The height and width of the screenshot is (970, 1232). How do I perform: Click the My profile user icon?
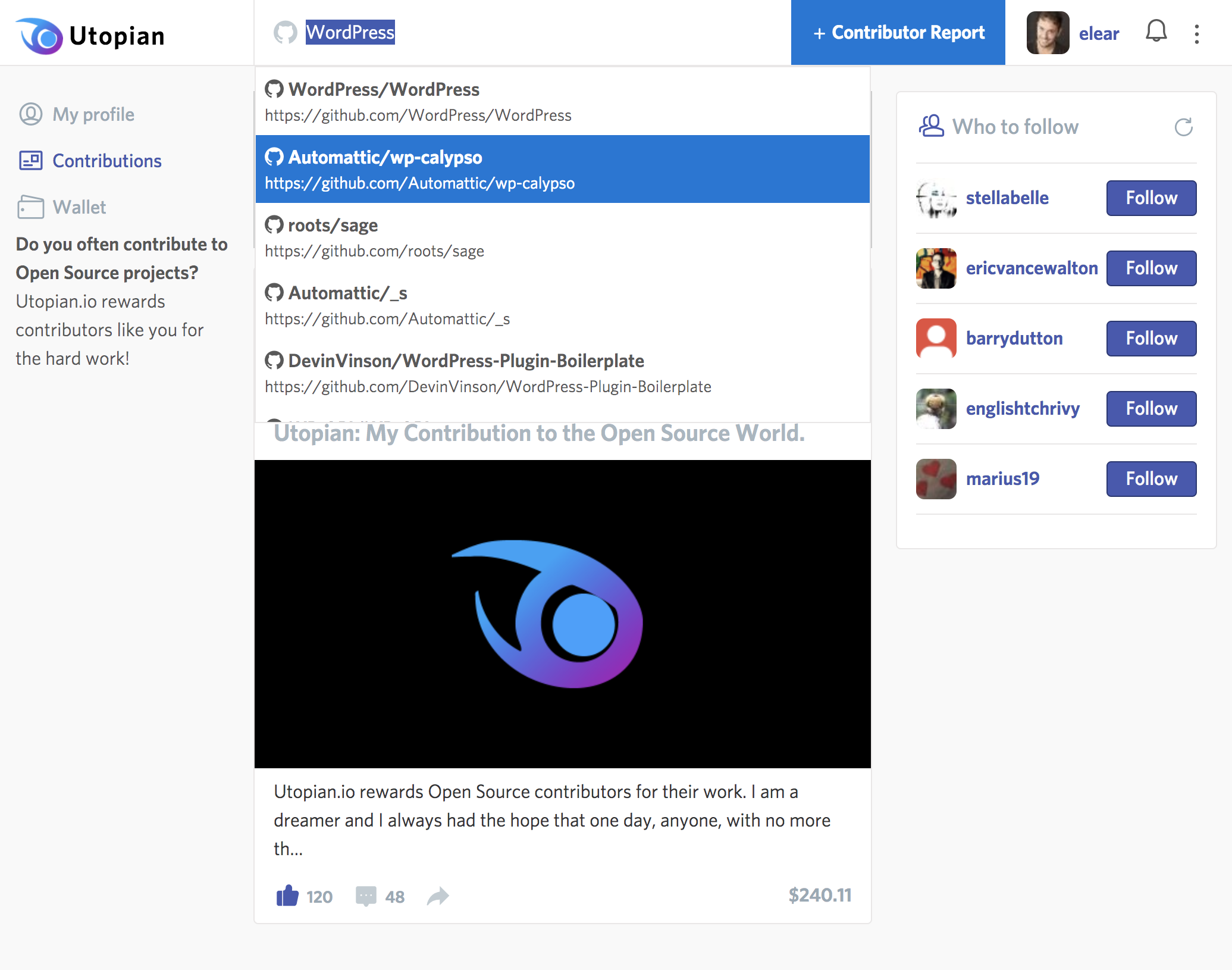[x=31, y=114]
